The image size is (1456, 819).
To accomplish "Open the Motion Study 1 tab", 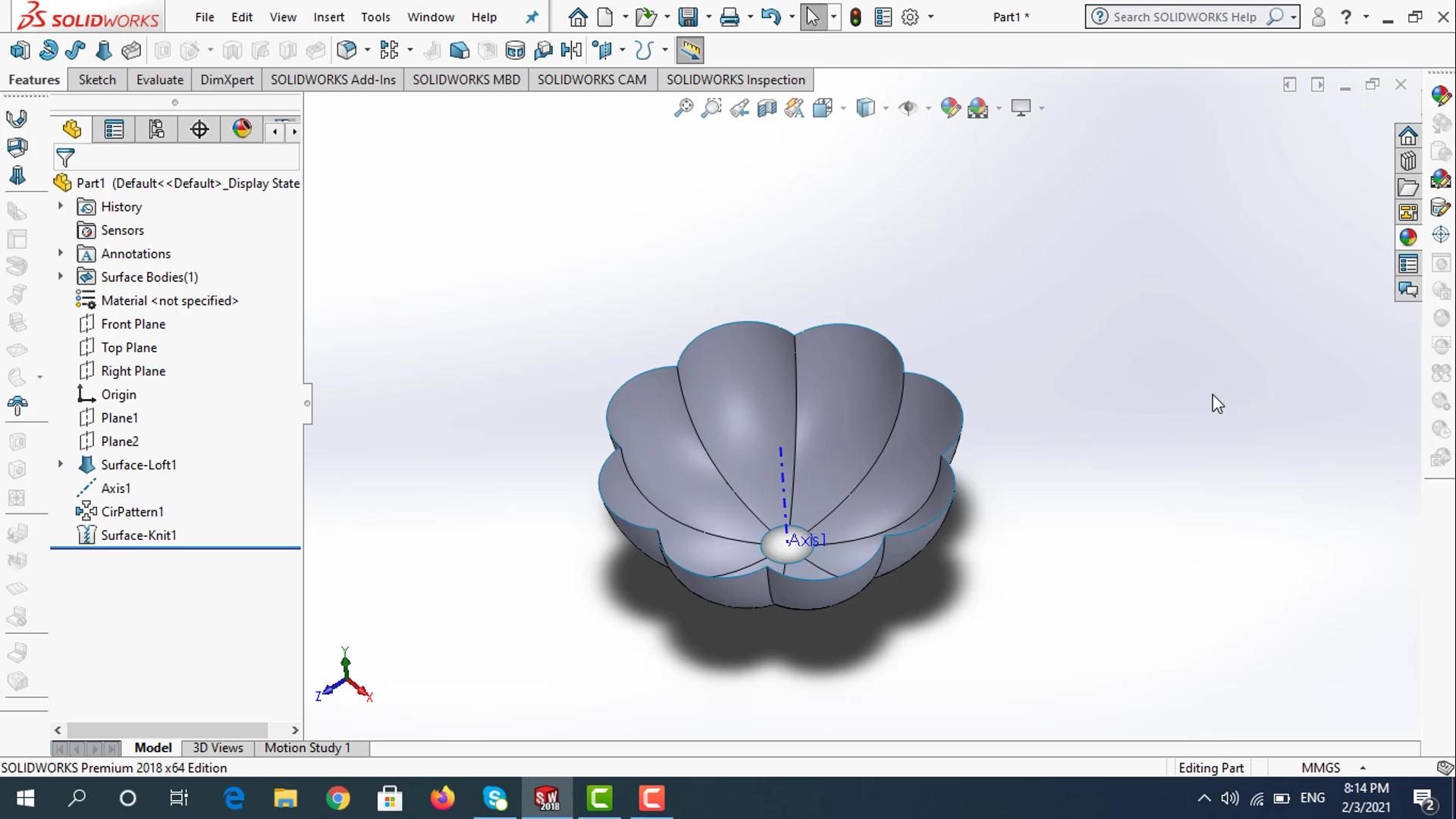I will pyautogui.click(x=307, y=748).
